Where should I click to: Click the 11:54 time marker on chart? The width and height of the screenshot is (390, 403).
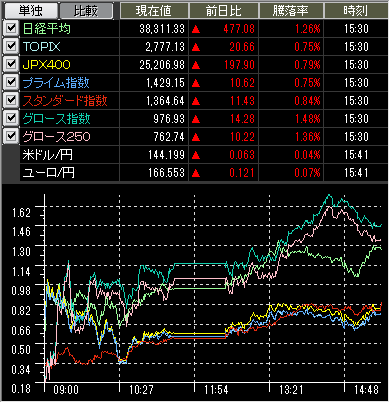216,389
